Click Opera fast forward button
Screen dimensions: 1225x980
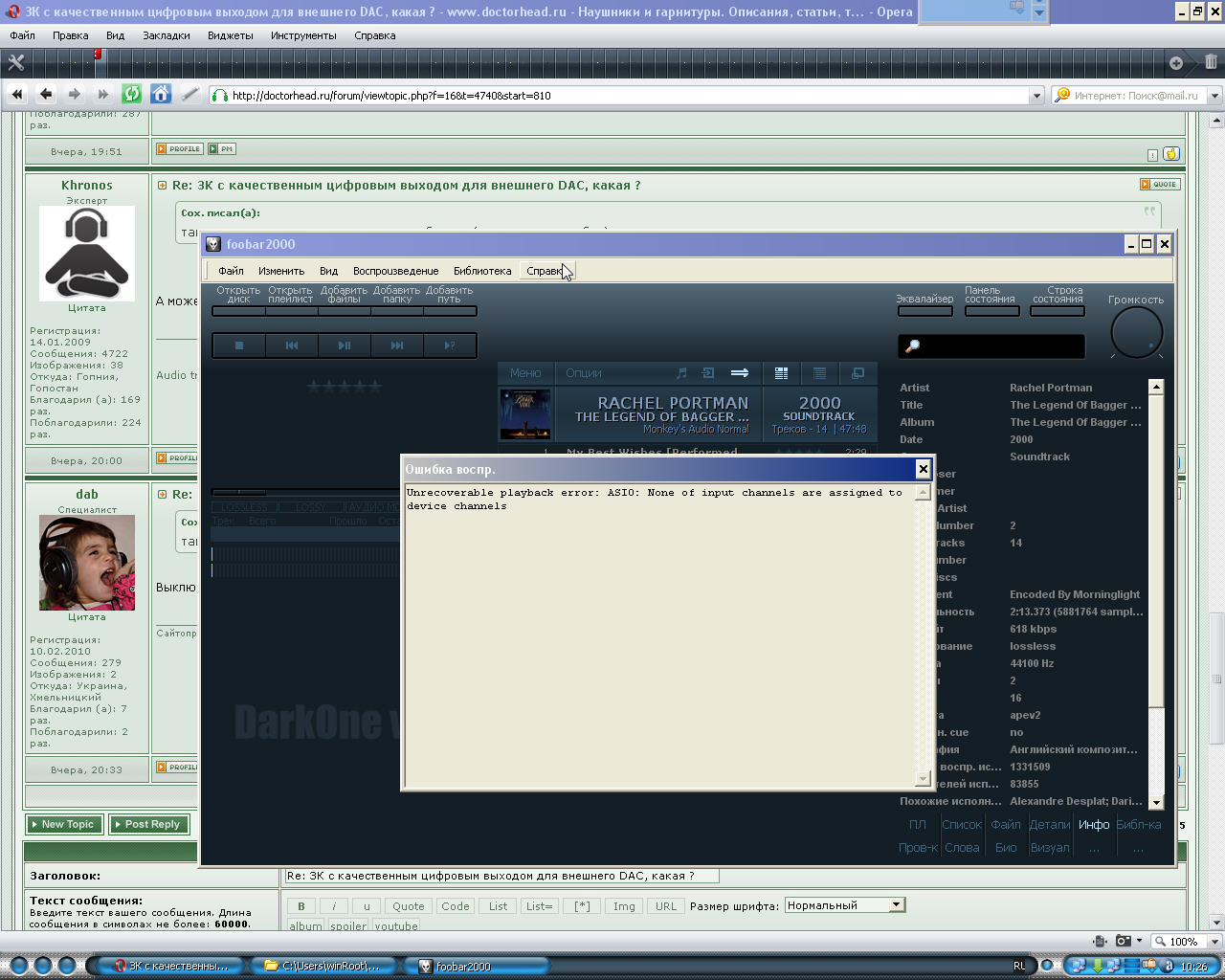pos(103,94)
